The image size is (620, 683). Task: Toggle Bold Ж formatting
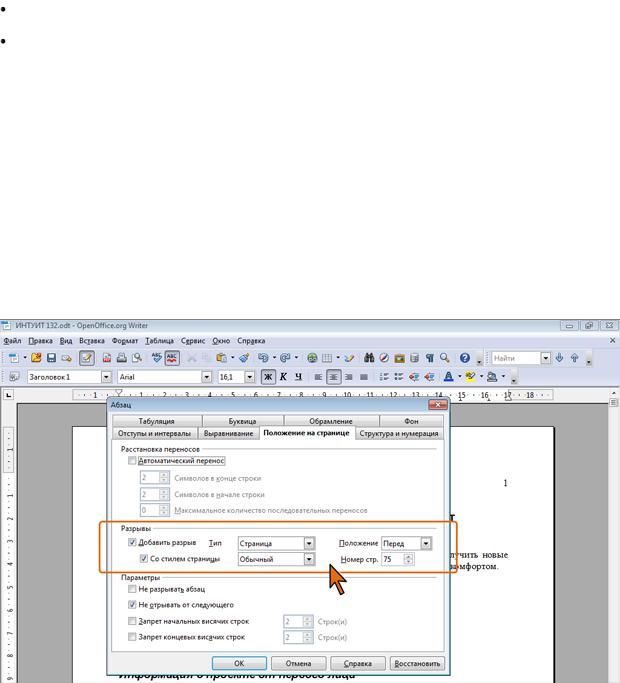tap(268, 377)
